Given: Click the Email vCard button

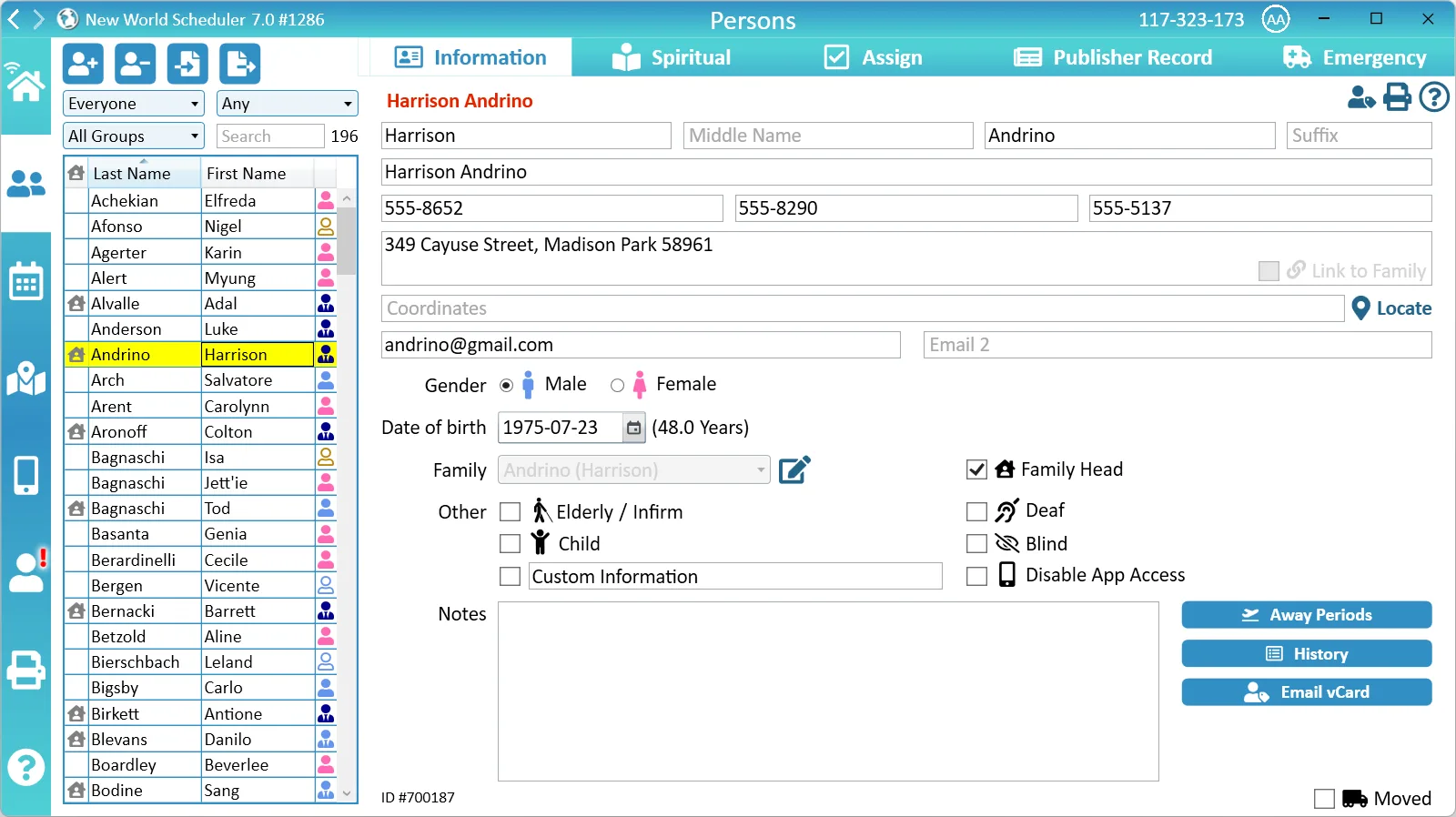Looking at the screenshot, I should (x=1306, y=692).
